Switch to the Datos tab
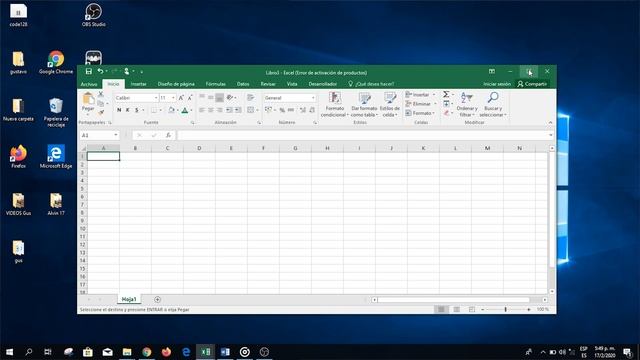This screenshot has height=360, width=640. point(243,84)
